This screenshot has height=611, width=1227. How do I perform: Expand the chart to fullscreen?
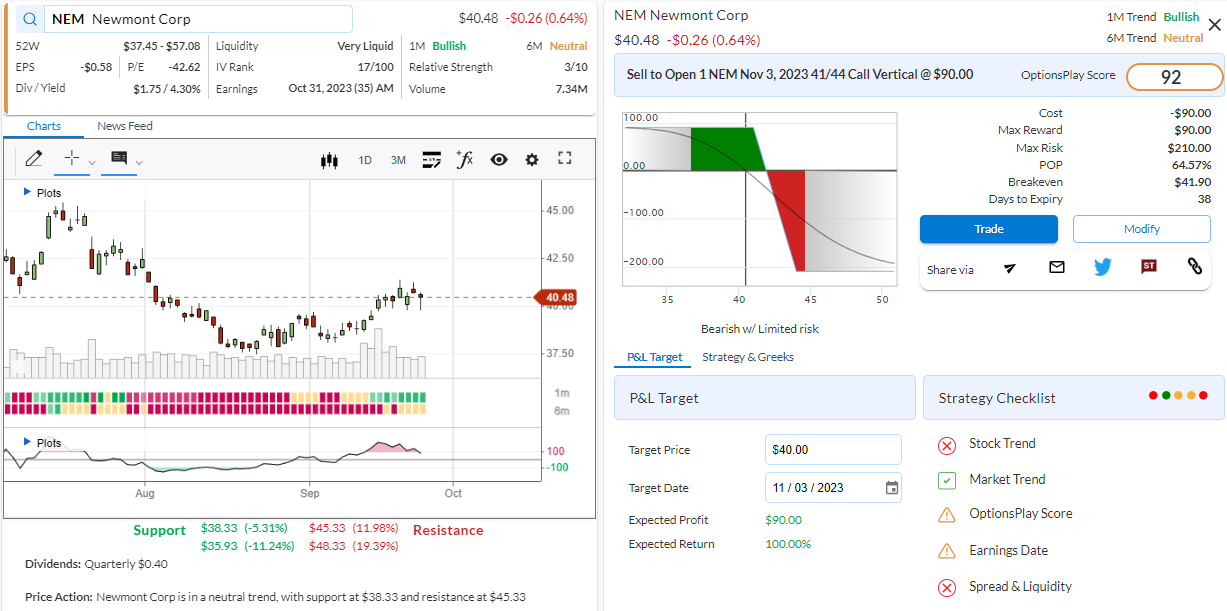tap(564, 158)
